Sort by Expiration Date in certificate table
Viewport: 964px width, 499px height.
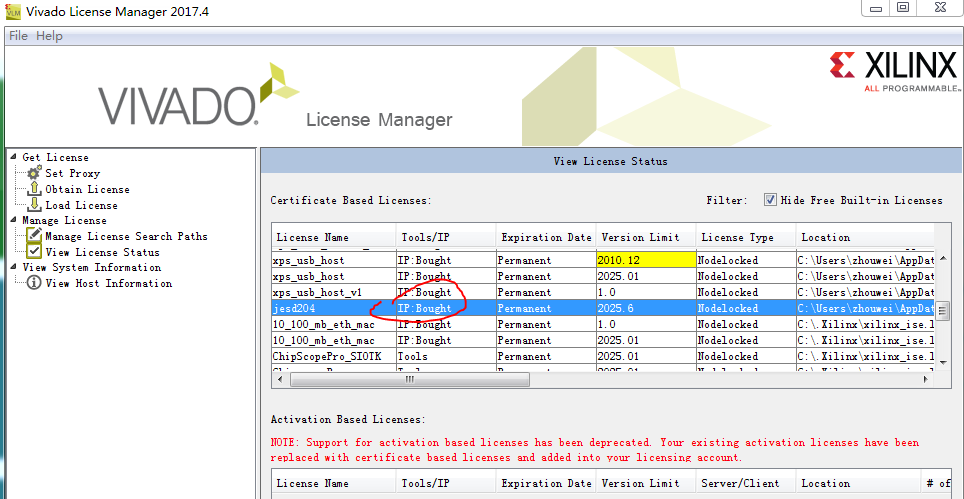tap(546, 237)
